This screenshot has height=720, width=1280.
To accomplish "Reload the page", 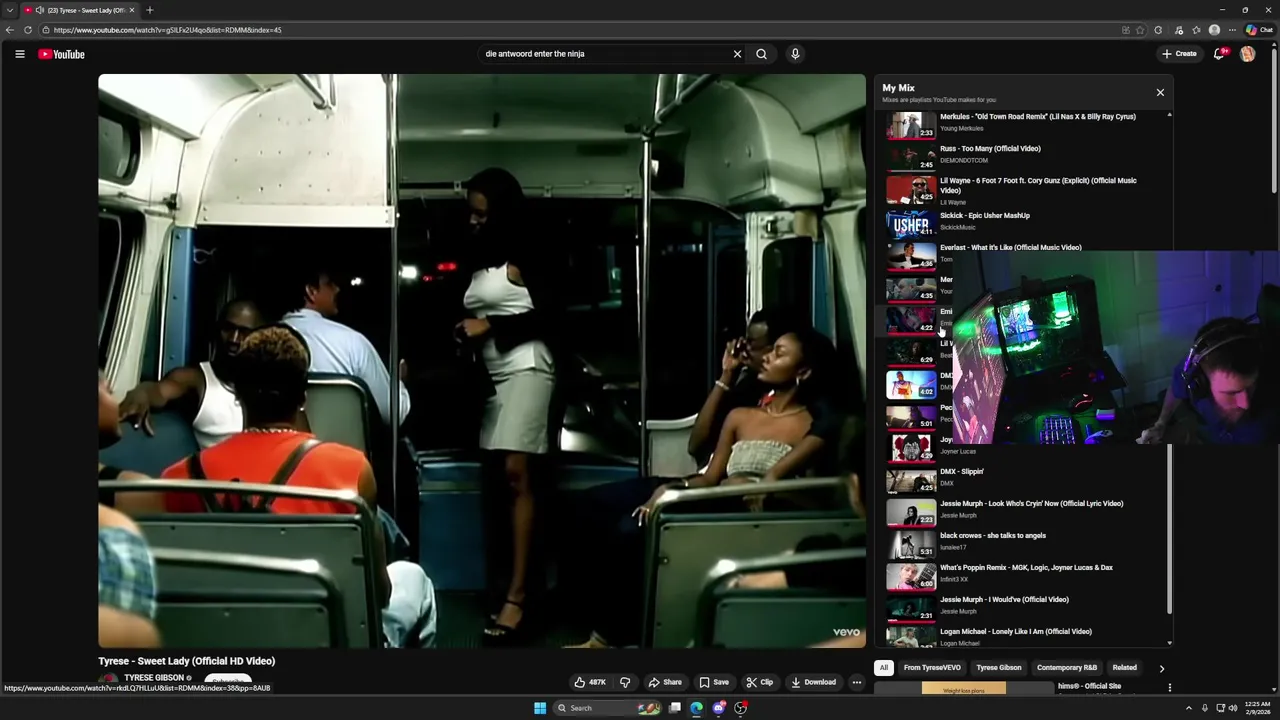I will tap(28, 30).
